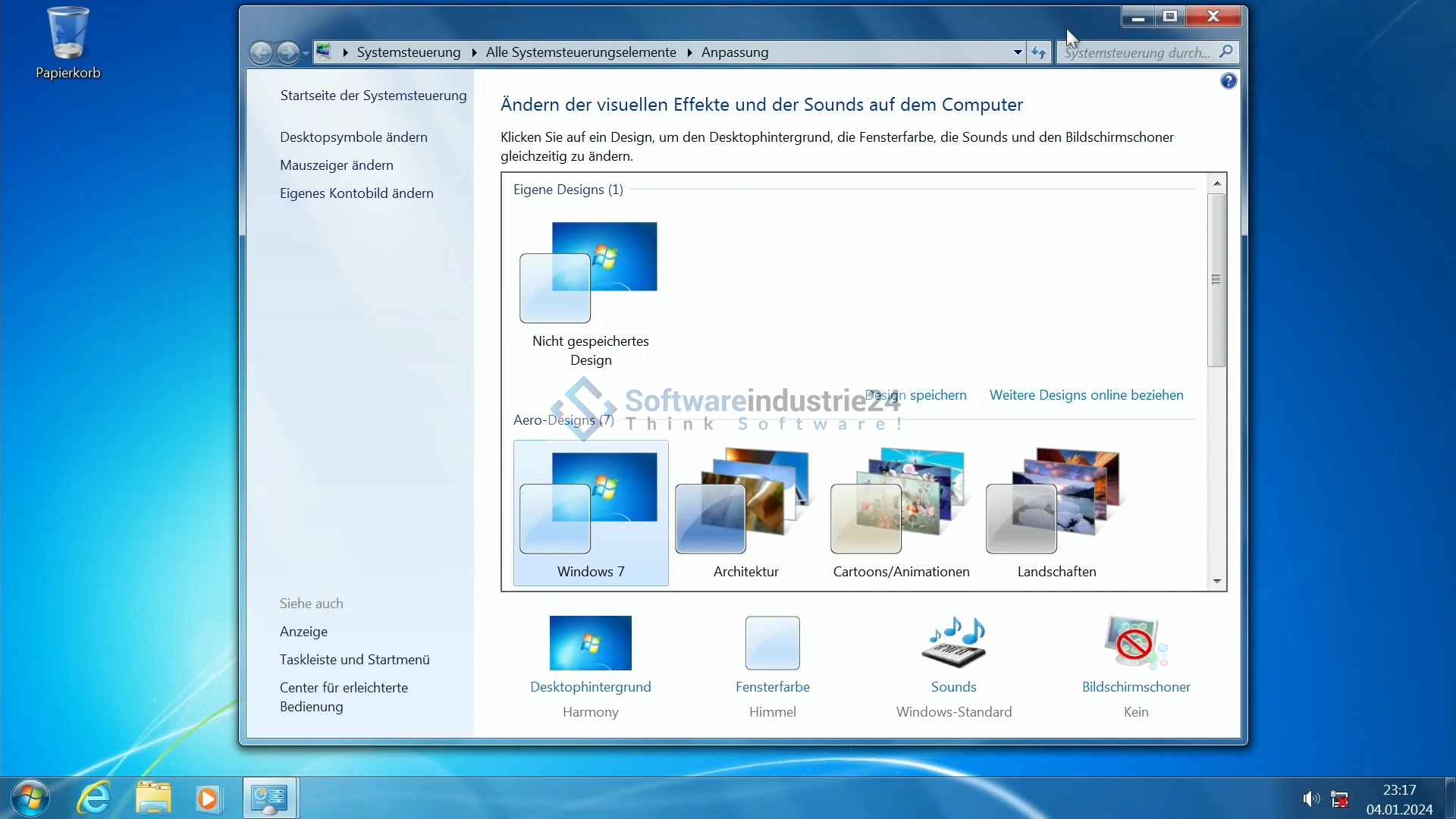Click the theme list scroll down arrow
This screenshot has height=819, width=1456.
tap(1216, 582)
